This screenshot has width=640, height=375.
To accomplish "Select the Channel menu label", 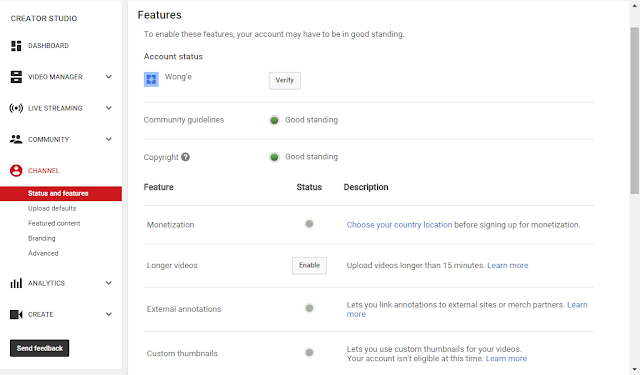I will pyautogui.click(x=43, y=171).
